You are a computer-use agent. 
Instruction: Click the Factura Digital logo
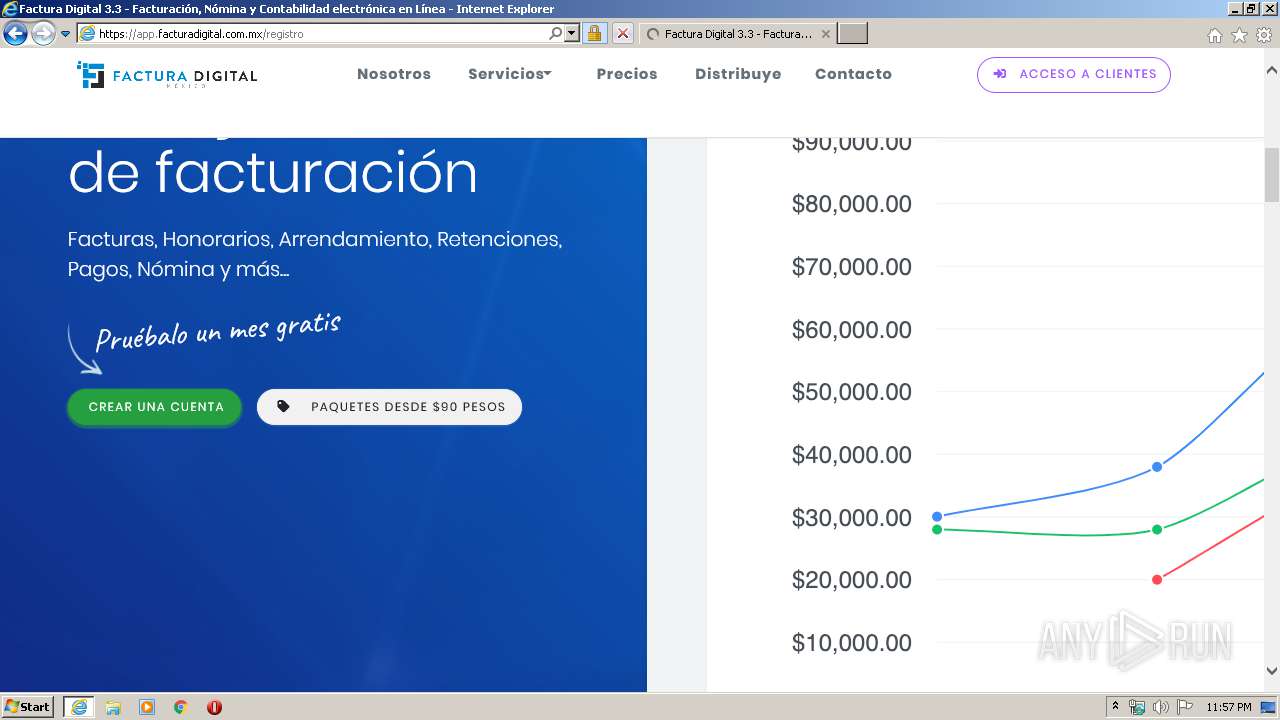167,75
